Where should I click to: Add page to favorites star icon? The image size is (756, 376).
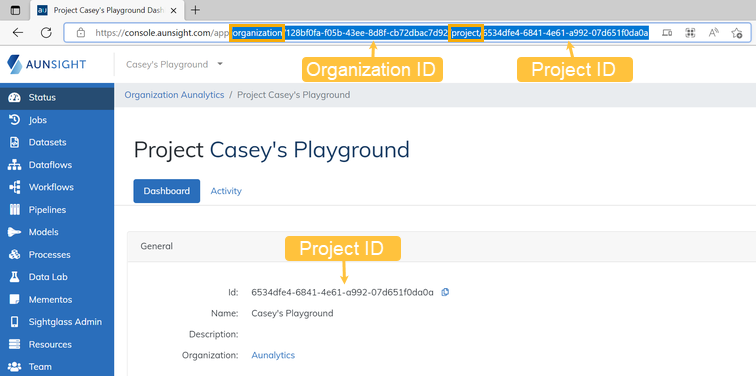click(736, 32)
